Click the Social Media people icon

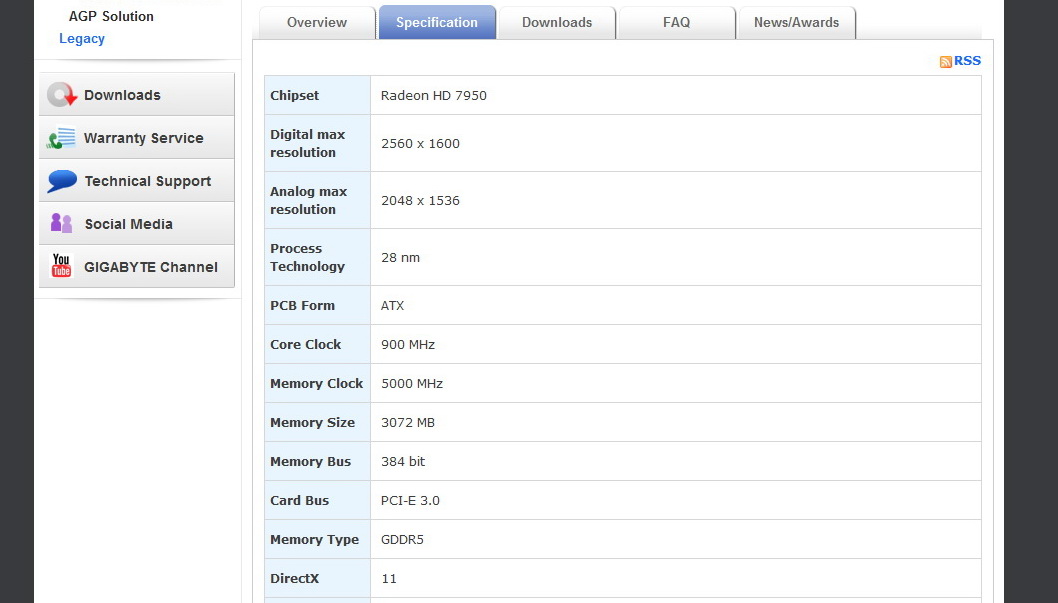61,223
